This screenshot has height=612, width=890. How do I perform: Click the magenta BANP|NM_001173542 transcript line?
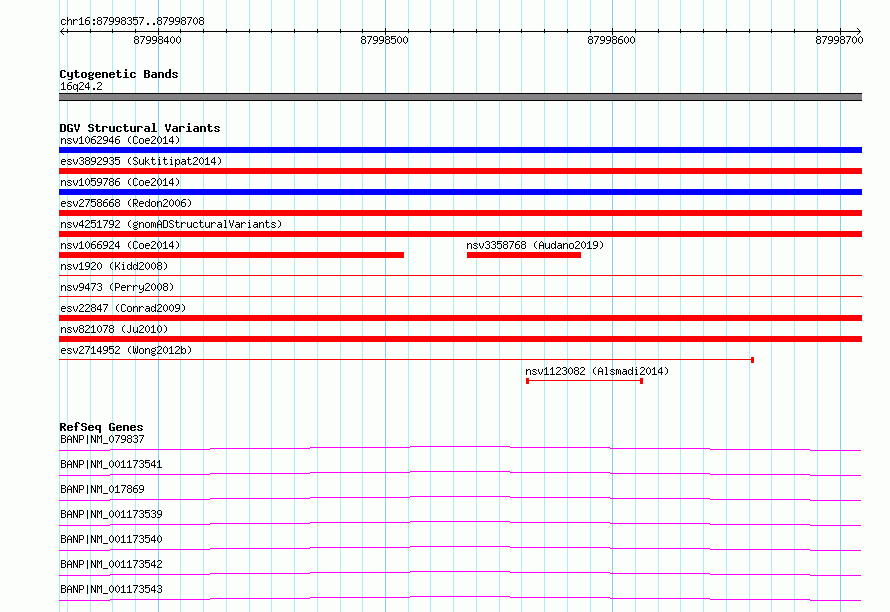pyautogui.click(x=460, y=573)
